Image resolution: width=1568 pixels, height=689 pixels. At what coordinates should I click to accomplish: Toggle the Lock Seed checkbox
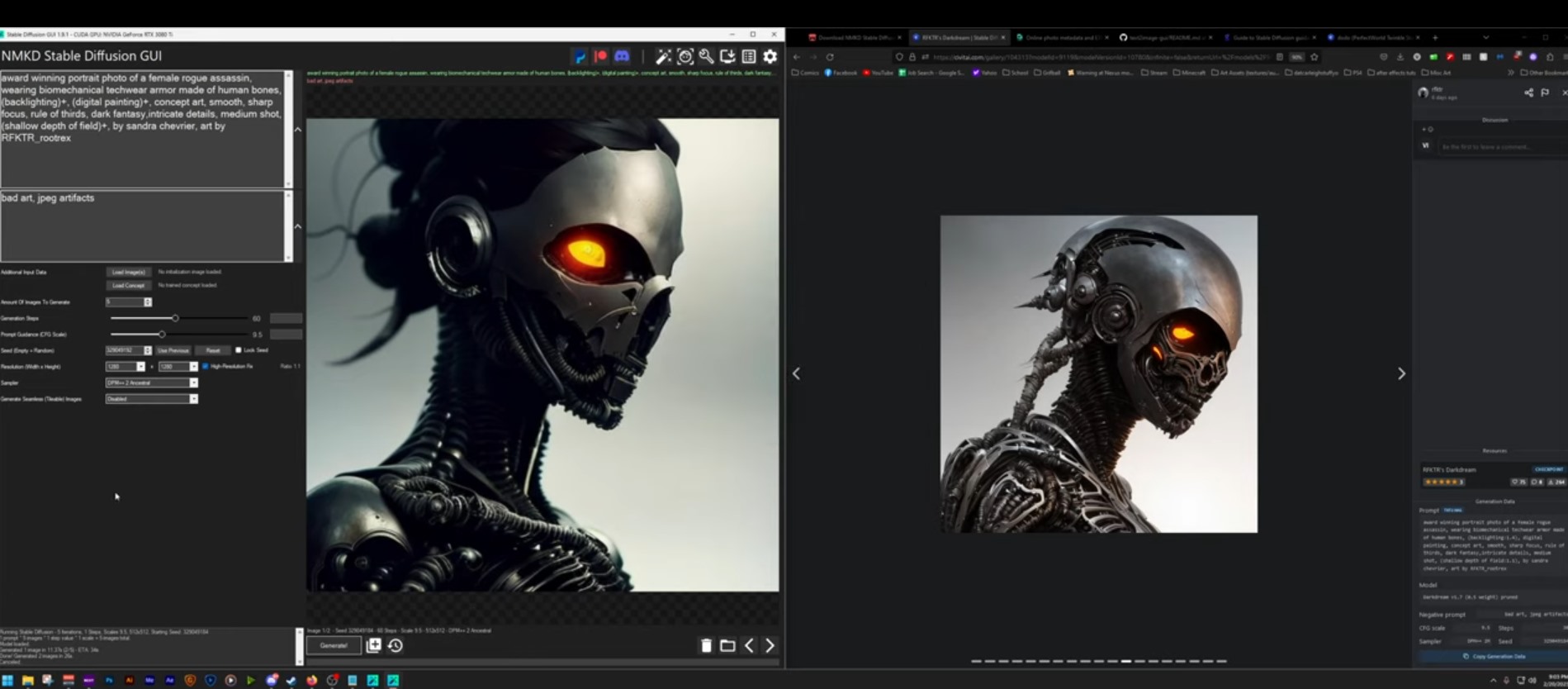click(239, 350)
